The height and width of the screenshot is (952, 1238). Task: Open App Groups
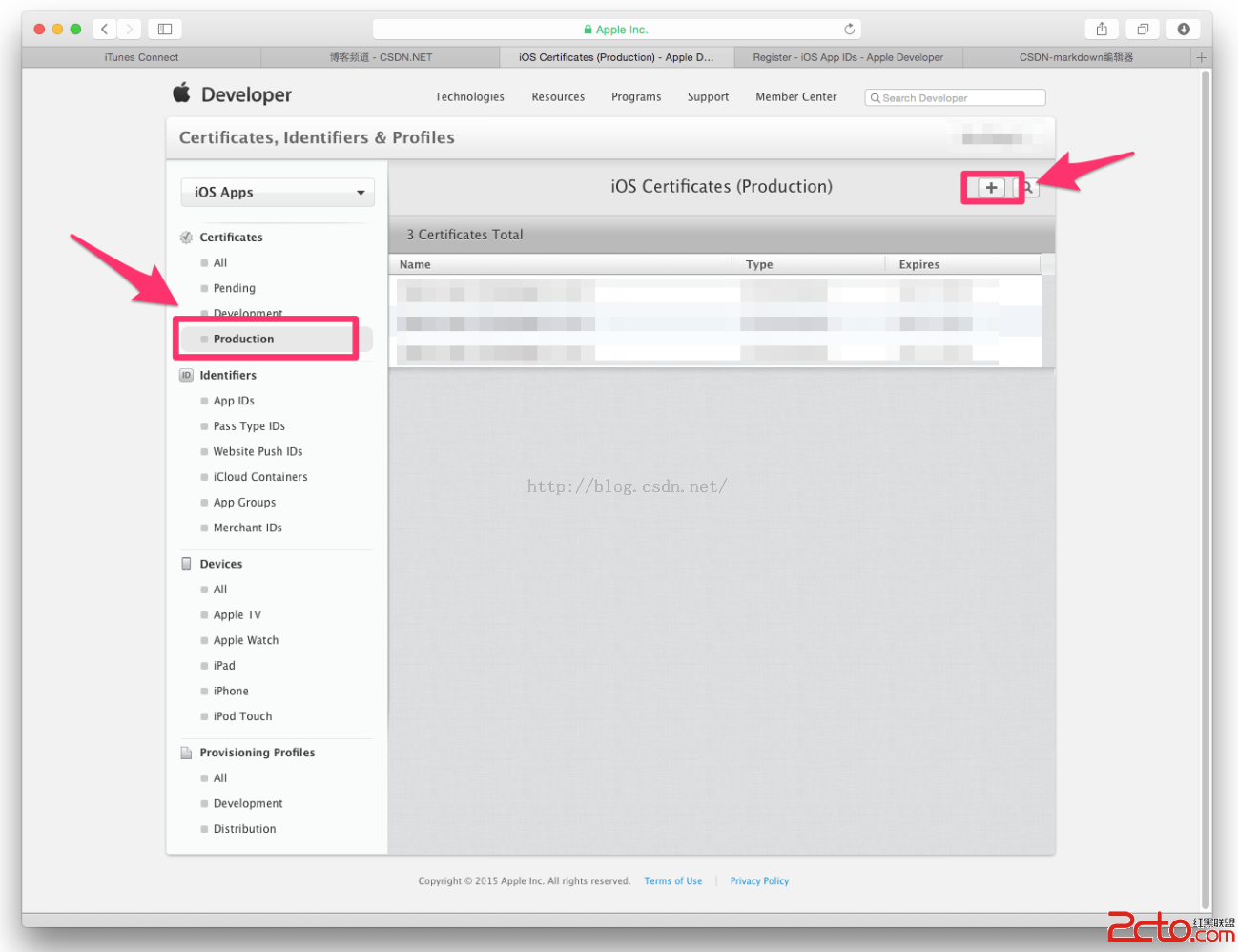coord(244,503)
